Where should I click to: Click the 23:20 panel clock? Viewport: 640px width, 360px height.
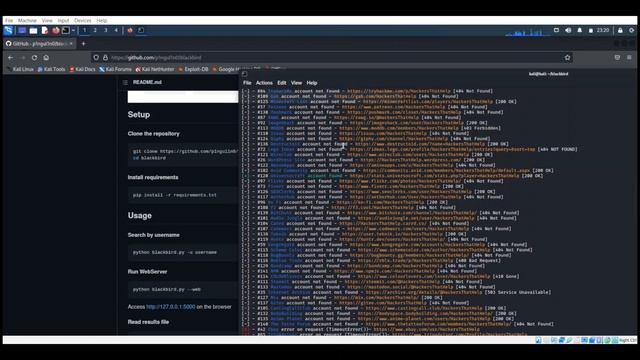tap(603, 30)
